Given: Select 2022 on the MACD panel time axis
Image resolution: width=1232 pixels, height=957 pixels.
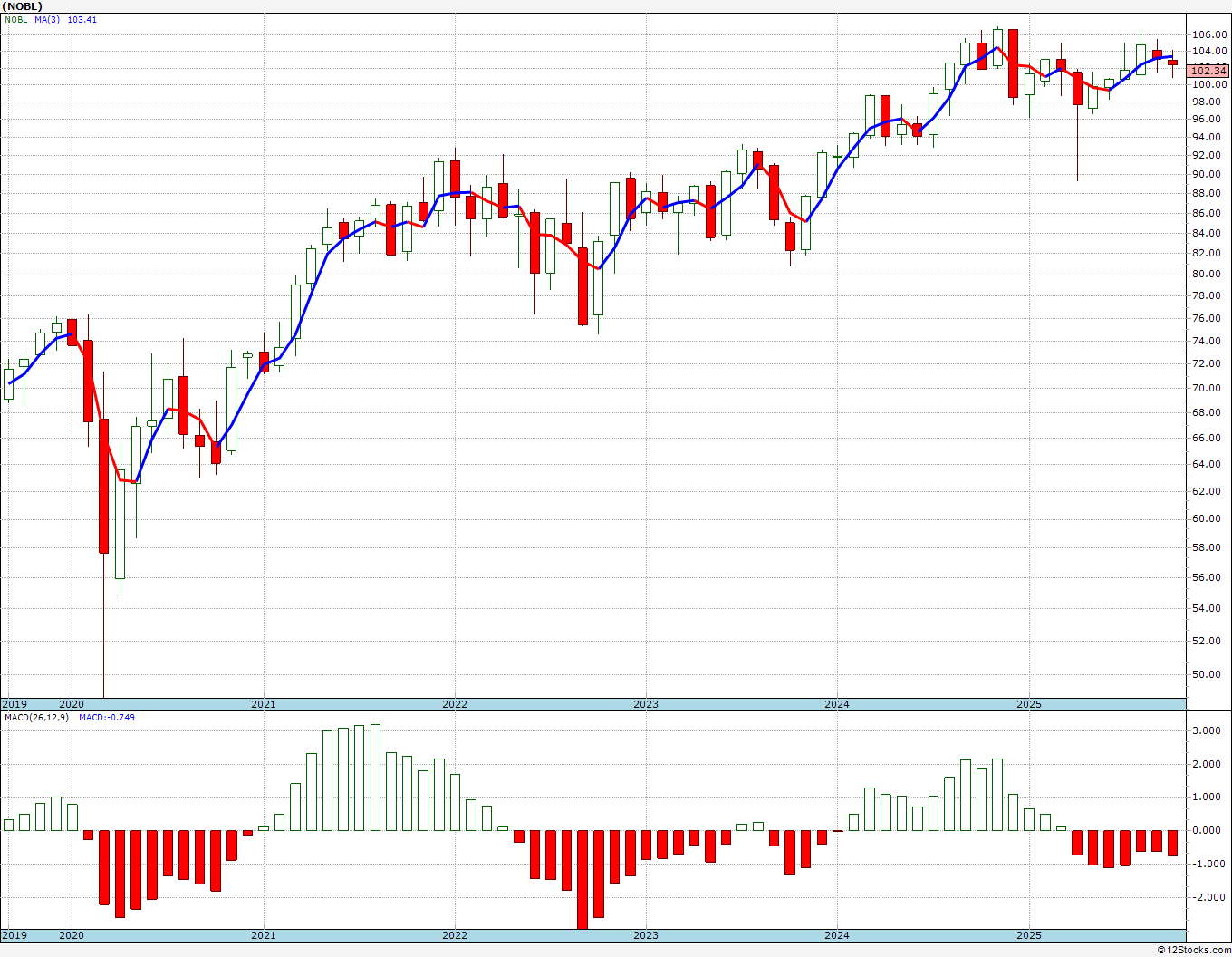Looking at the screenshot, I should tap(455, 935).
